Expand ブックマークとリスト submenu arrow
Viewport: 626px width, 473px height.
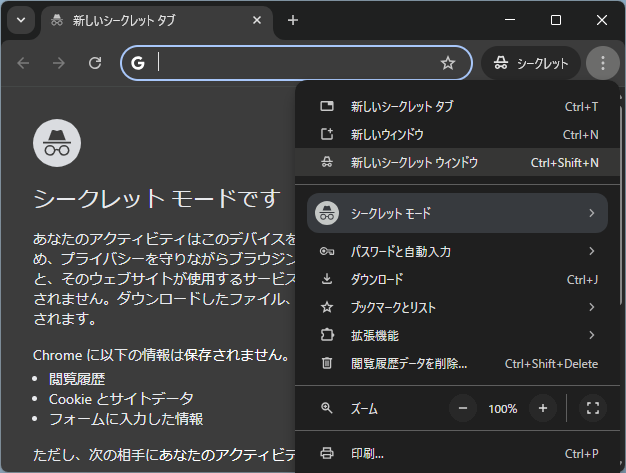coord(592,307)
